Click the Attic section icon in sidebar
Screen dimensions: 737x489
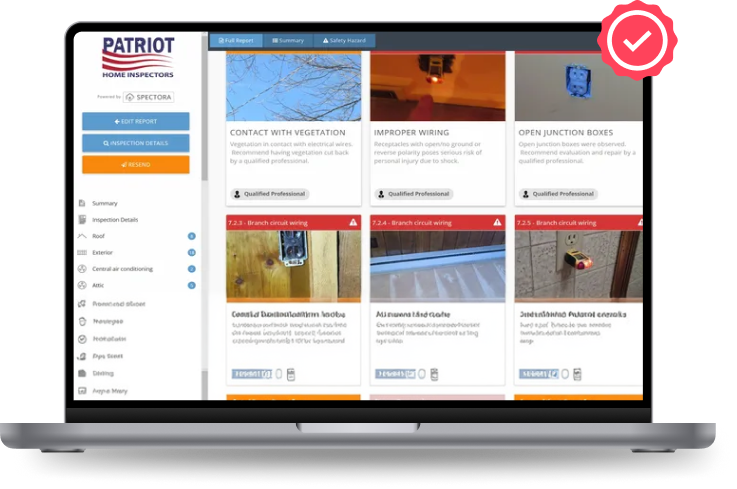point(81,286)
